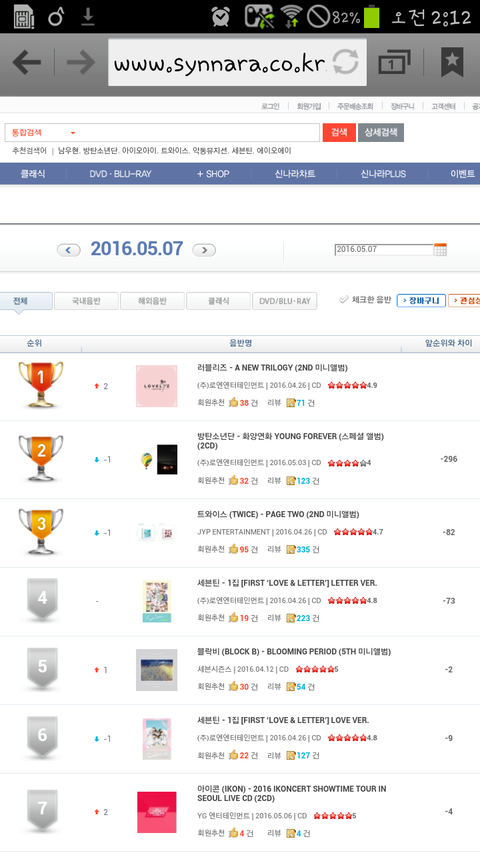Screen dimensions: 480x853
Task: Open the calendar icon beside date field
Action: [x=440, y=249]
